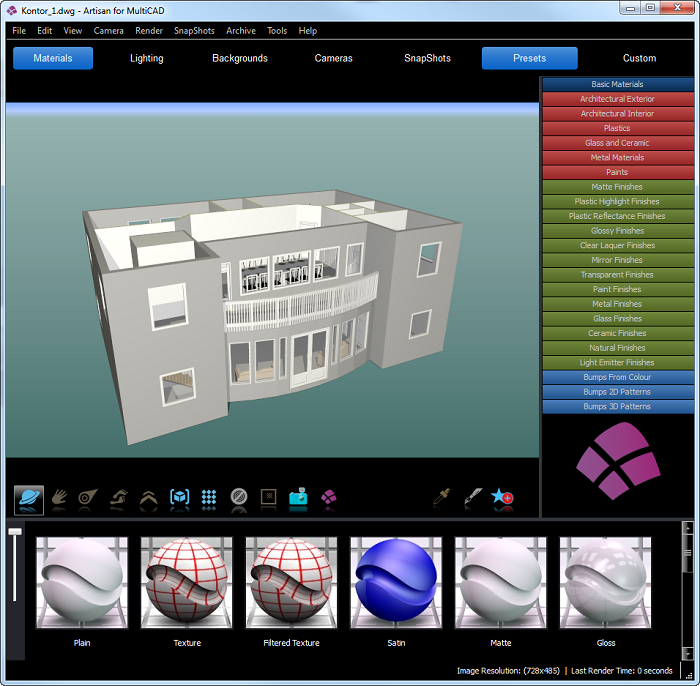Open the Transparent Finishes category
700x686 pixels.
(618, 275)
